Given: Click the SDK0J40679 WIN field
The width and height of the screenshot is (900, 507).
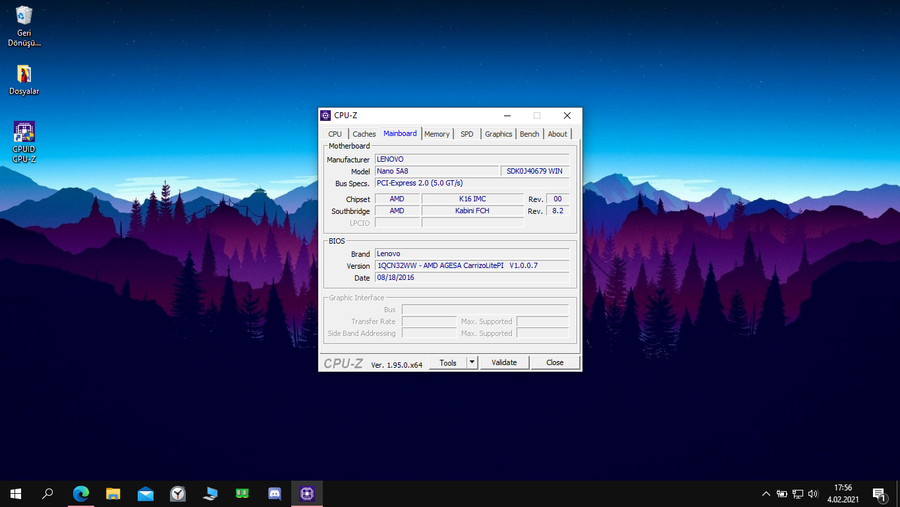Looking at the screenshot, I should click(534, 171).
